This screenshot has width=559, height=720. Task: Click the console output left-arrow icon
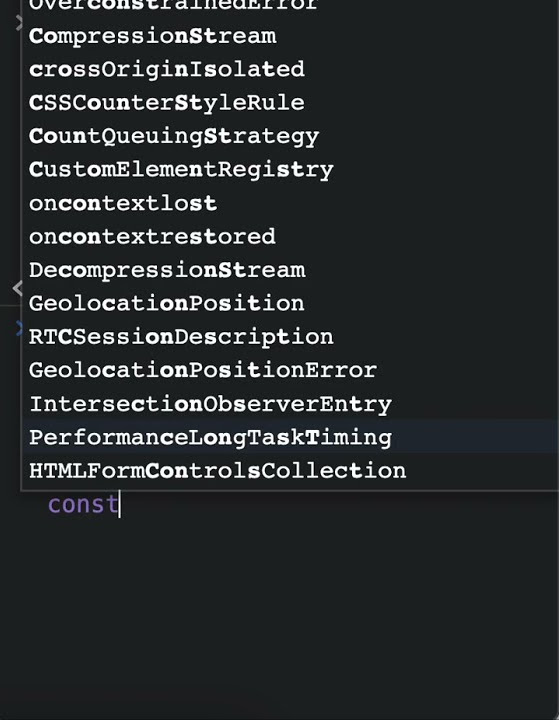click(17, 288)
